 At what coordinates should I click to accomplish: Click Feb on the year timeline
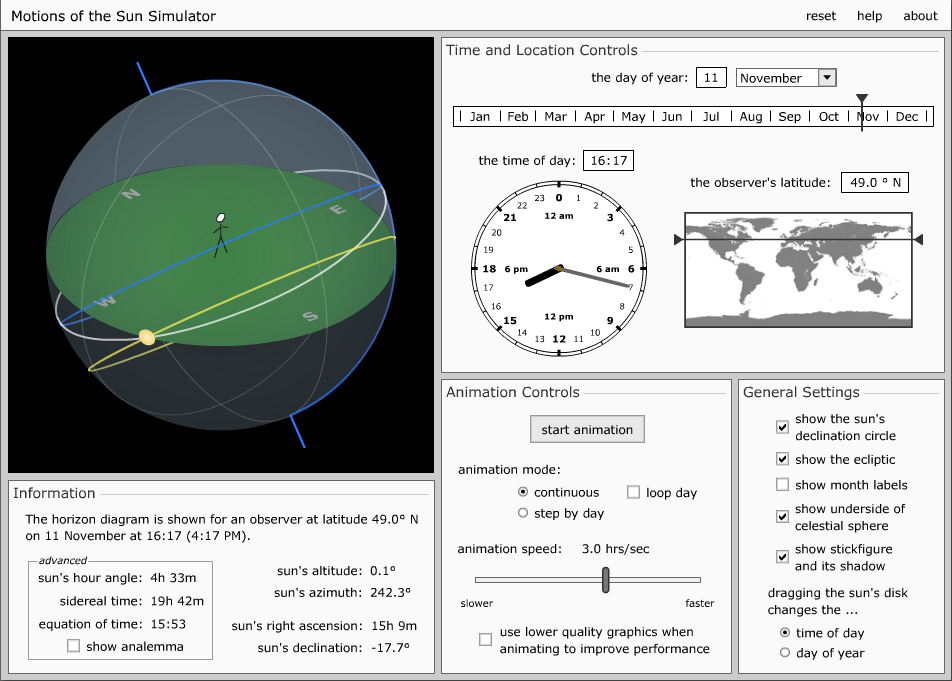point(518,117)
